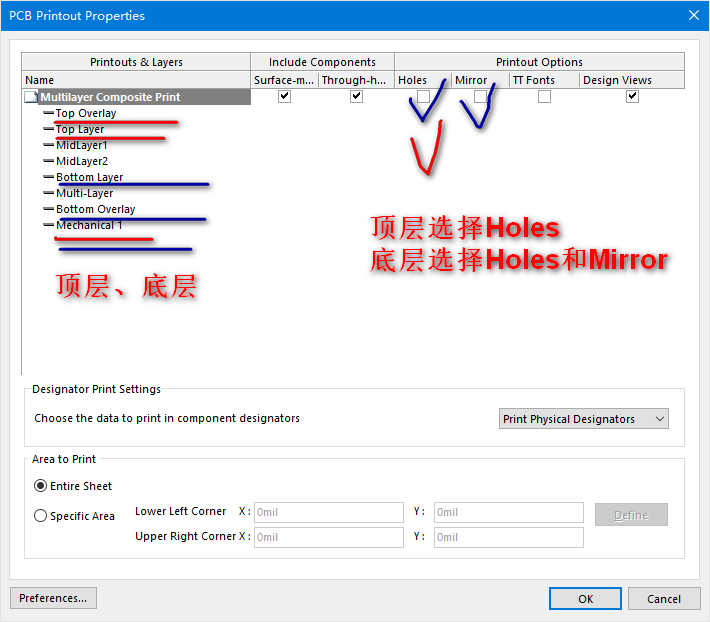Click the Multilayer Composite Print document icon
The width and height of the screenshot is (710, 622).
(31, 97)
